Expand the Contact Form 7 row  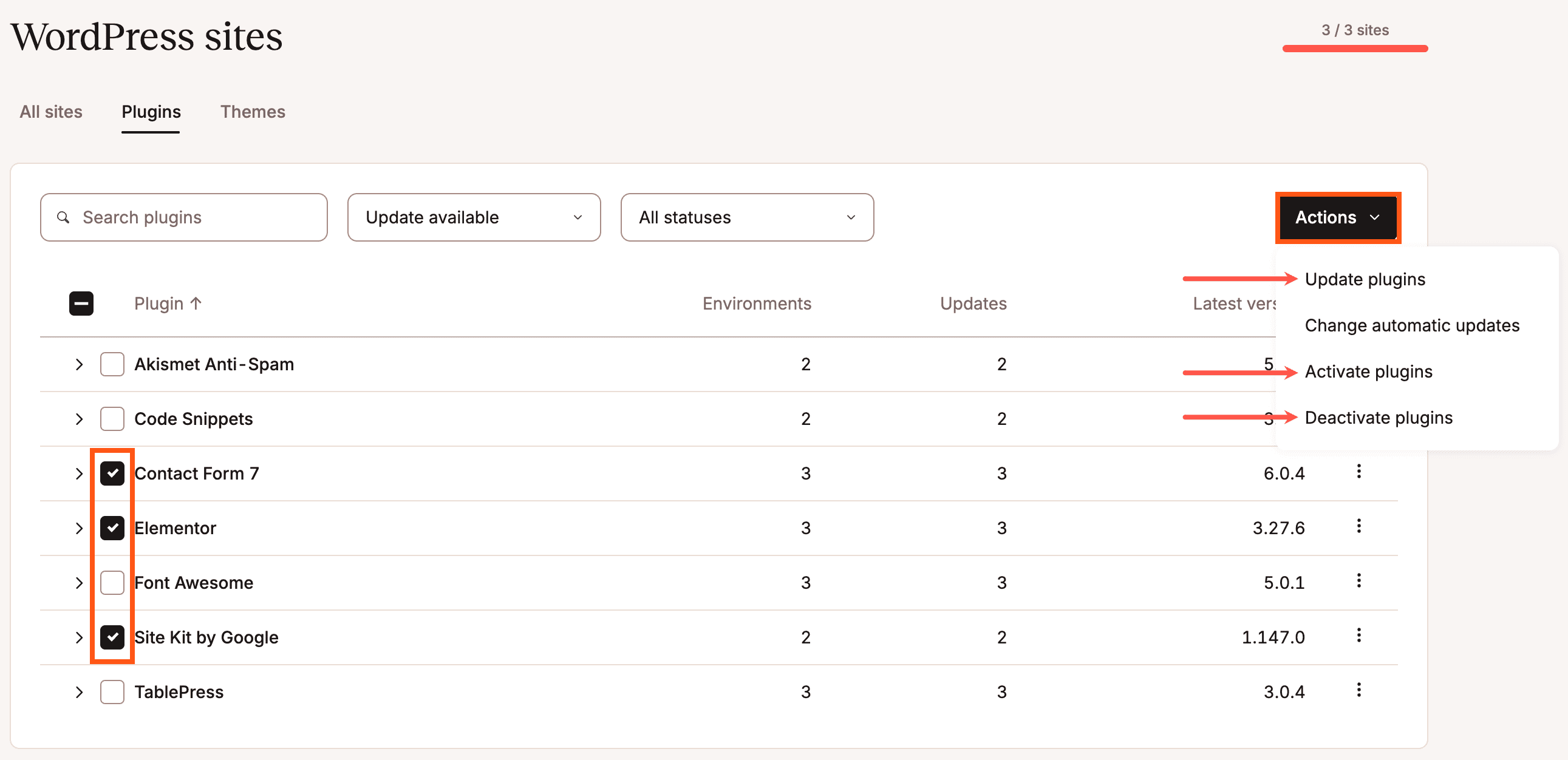[79, 473]
